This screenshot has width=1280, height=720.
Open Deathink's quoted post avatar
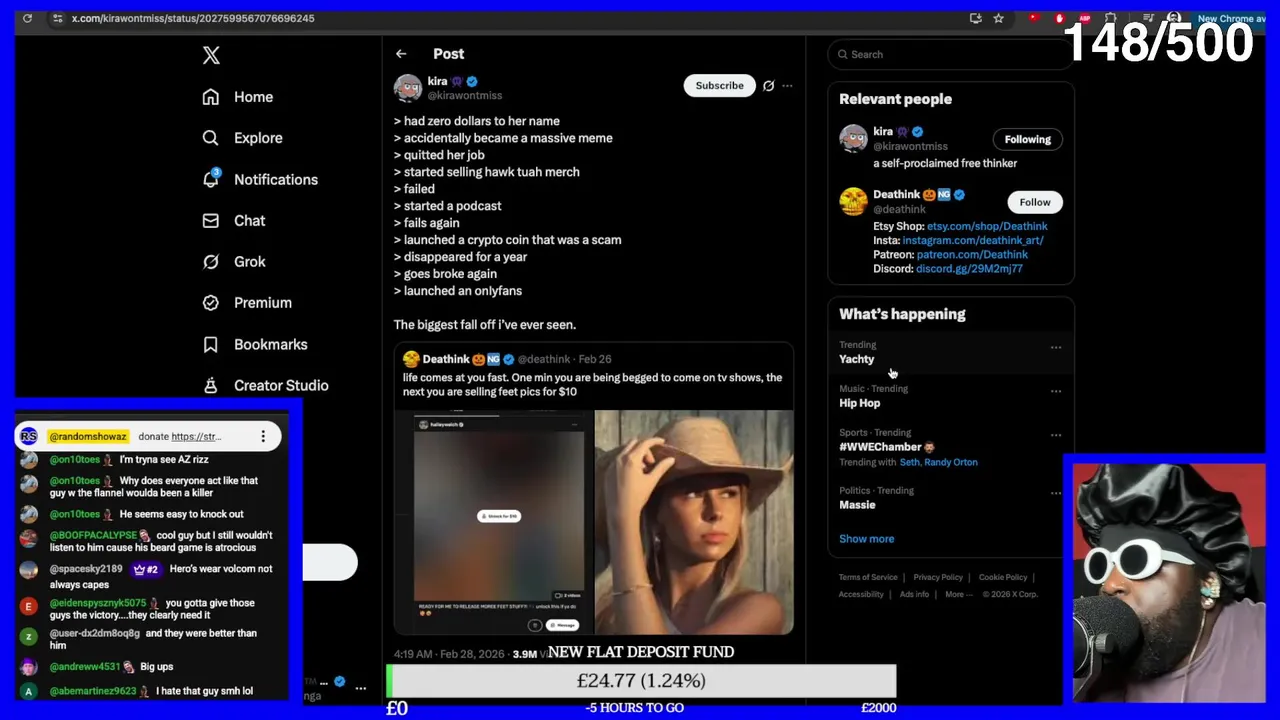[411, 359]
